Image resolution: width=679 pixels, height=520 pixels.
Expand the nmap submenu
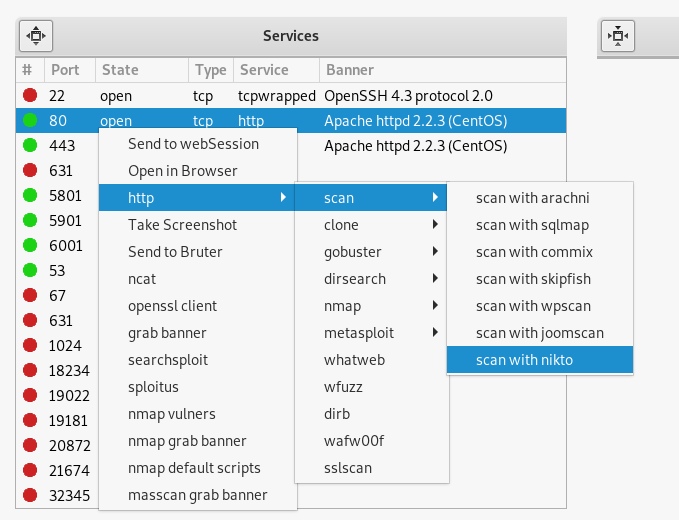click(x=368, y=306)
